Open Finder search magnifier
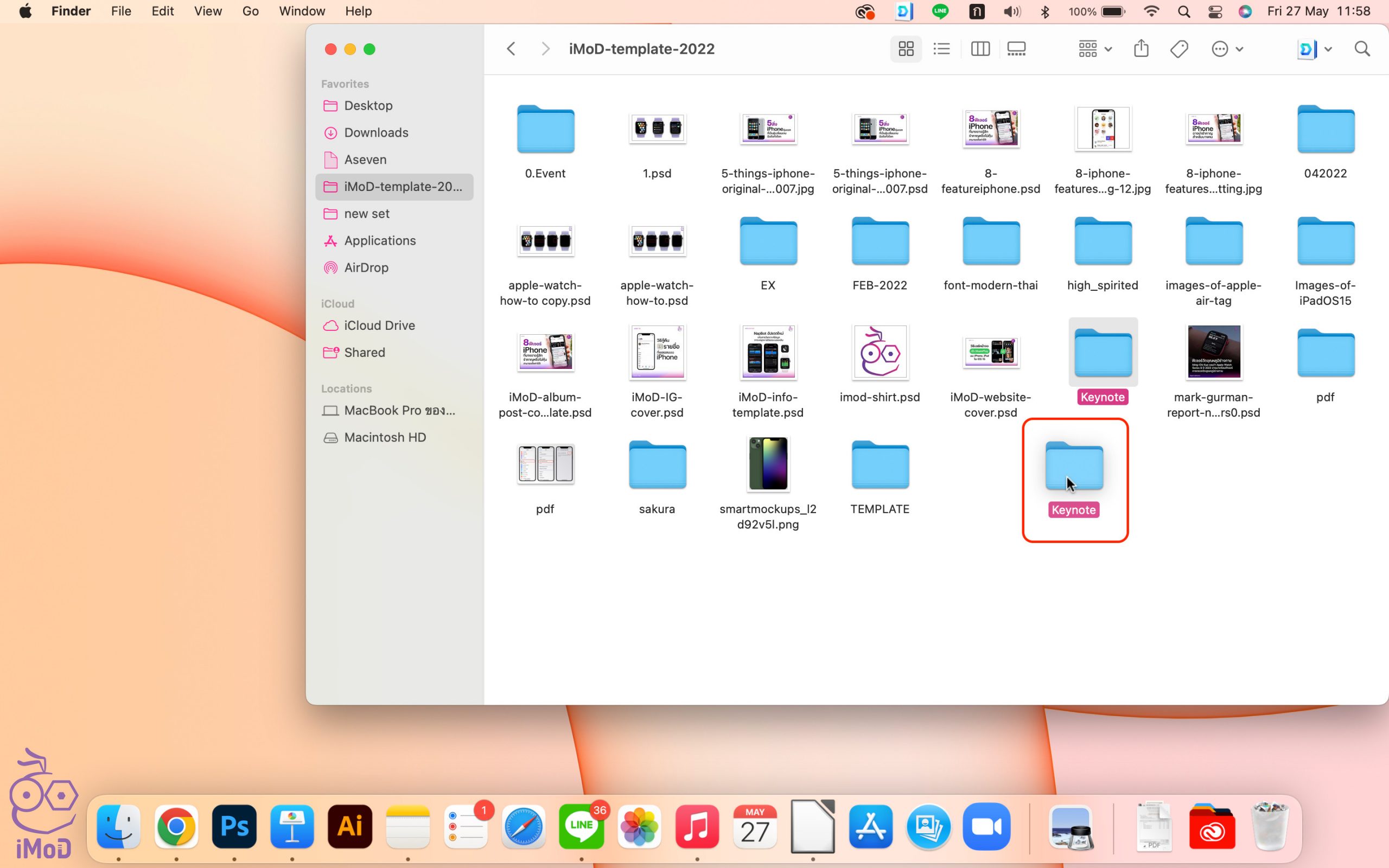 tap(1362, 49)
